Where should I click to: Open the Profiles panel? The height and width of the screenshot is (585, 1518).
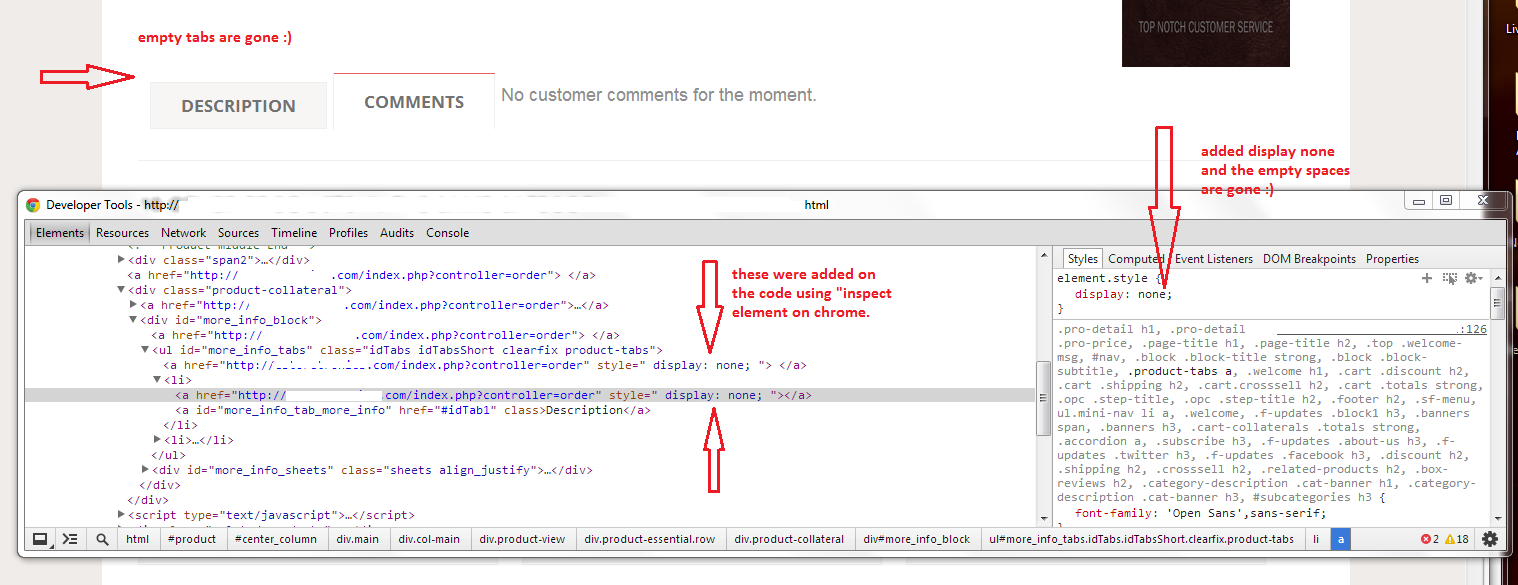coord(349,233)
